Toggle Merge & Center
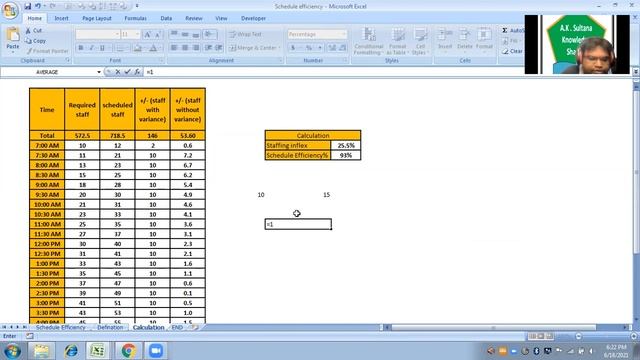Viewport: 640px width, 360px height. pos(253,48)
